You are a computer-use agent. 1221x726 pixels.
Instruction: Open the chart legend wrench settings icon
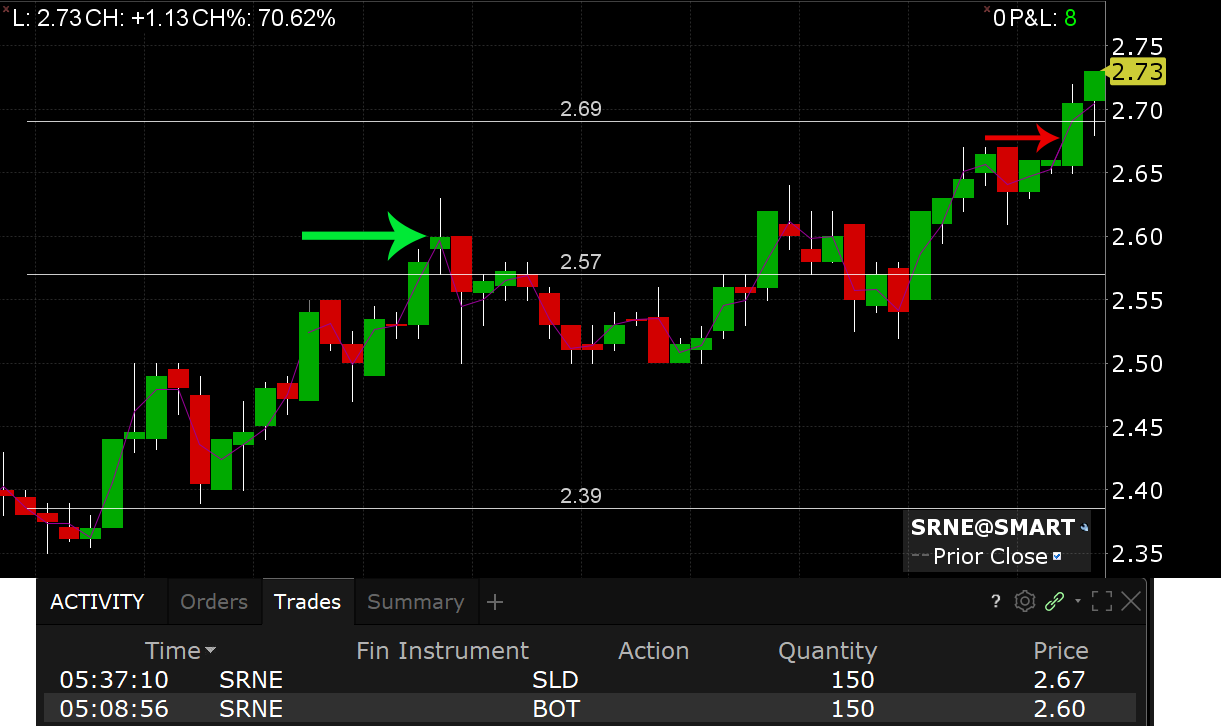click(x=1085, y=528)
